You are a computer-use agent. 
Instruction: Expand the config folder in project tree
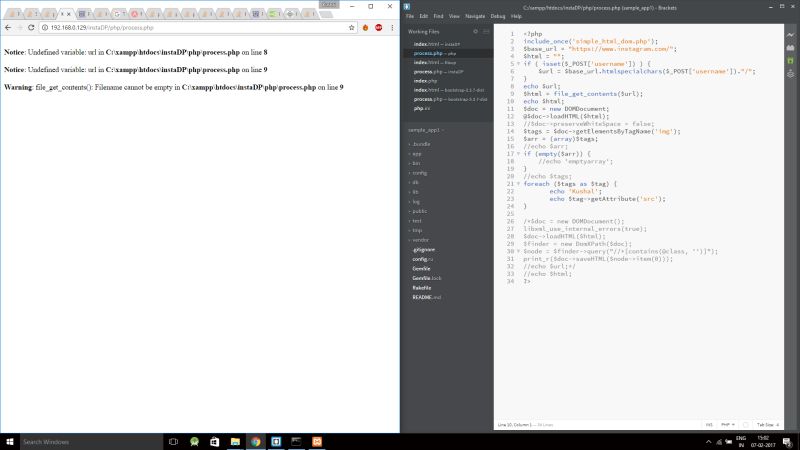pos(419,173)
